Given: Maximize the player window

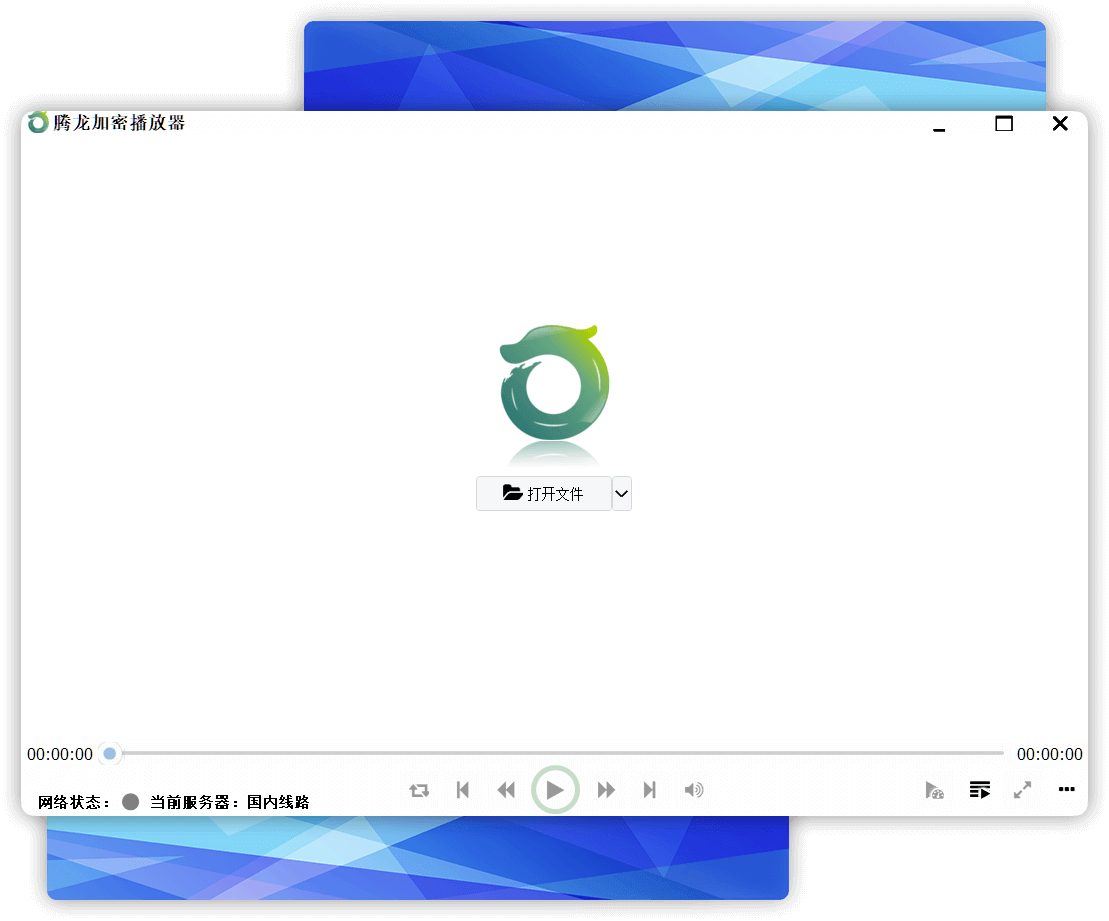Looking at the screenshot, I should pos(1004,124).
